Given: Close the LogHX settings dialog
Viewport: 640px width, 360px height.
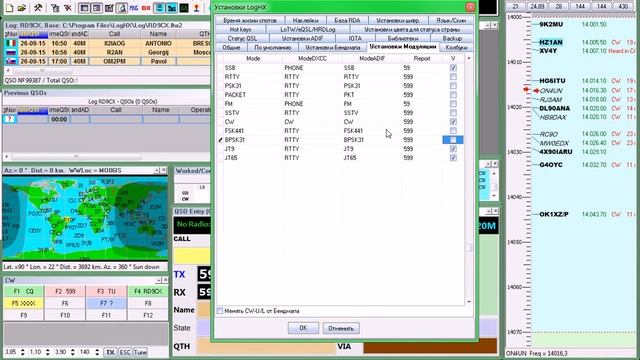Looking at the screenshot, I should (470, 7).
